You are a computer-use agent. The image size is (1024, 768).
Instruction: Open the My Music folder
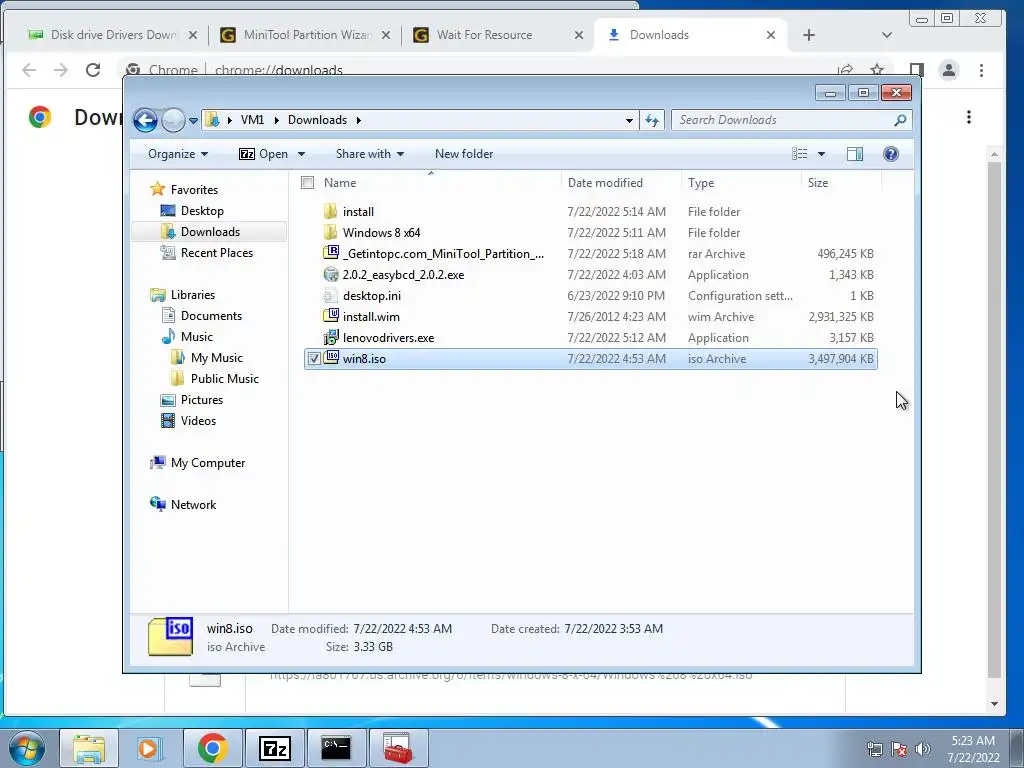point(216,357)
